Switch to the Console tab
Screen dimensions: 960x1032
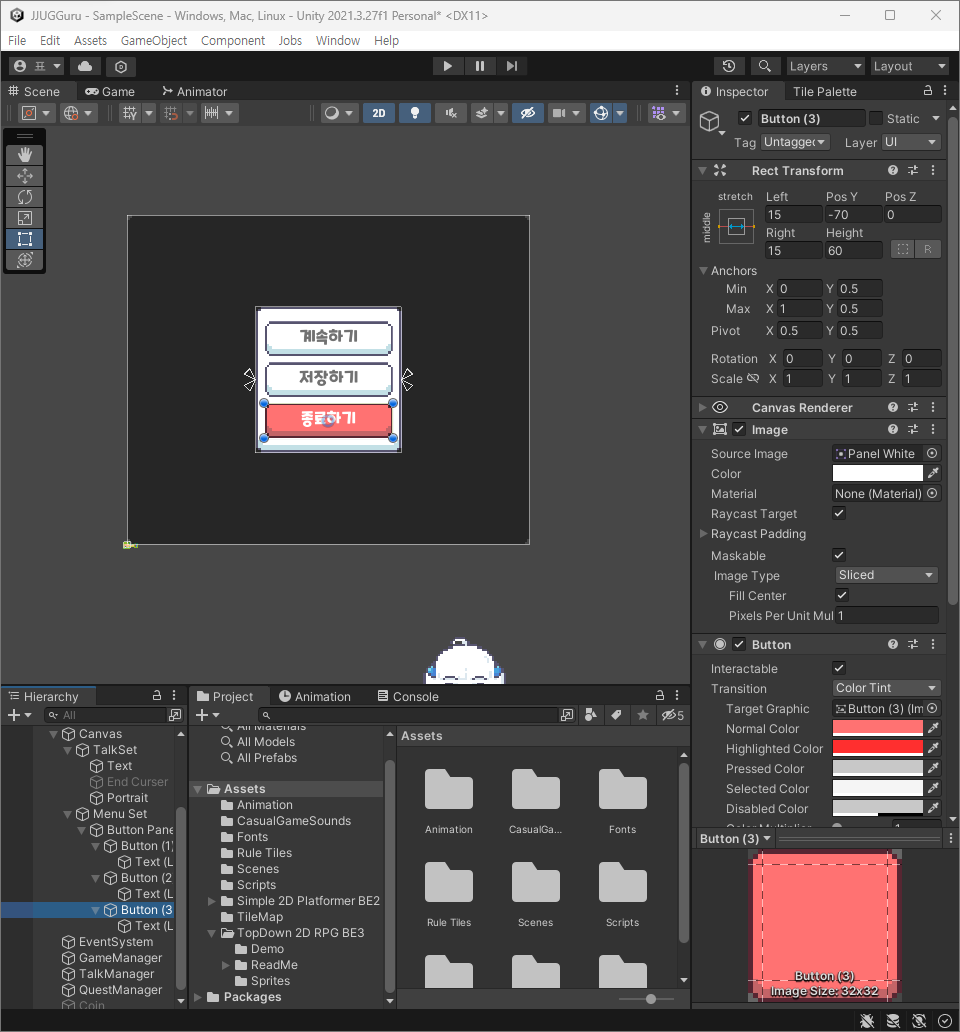pos(408,696)
